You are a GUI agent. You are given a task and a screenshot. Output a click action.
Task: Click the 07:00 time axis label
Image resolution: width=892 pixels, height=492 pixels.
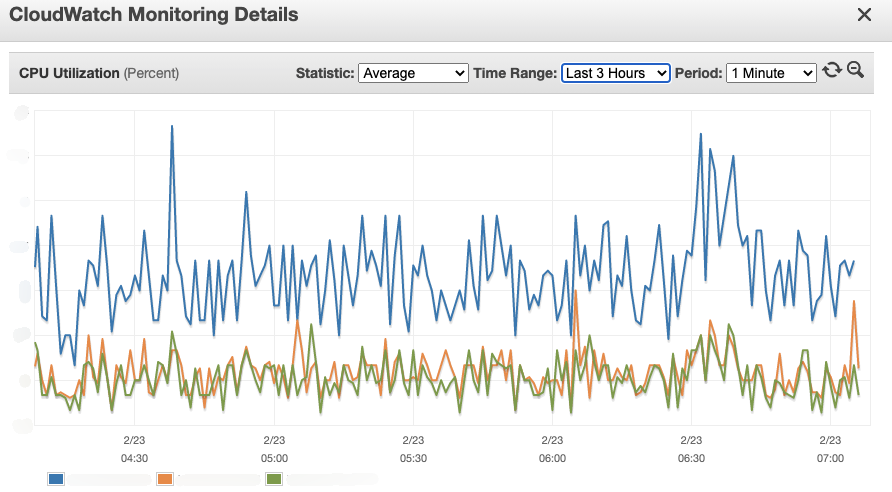coord(830,458)
